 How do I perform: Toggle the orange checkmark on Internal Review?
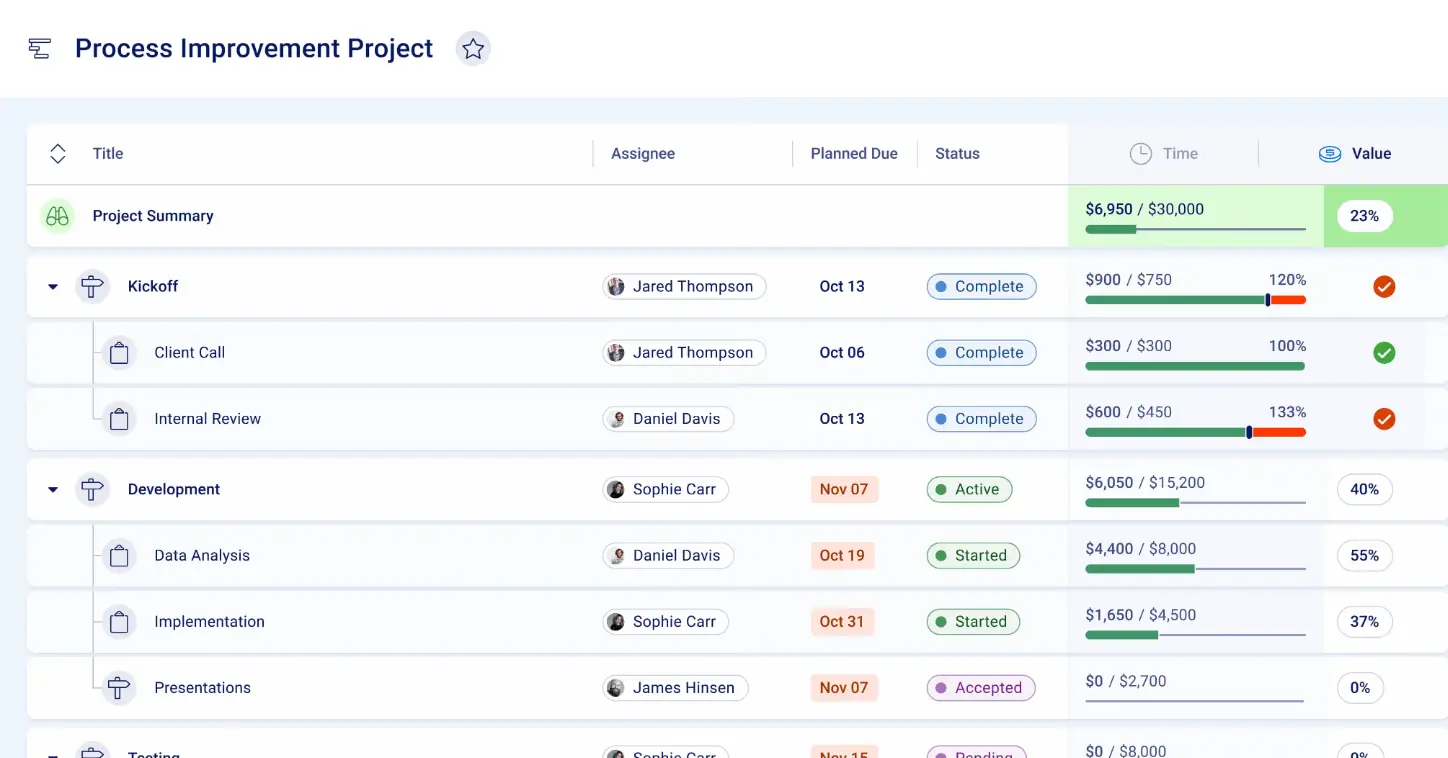[1384, 419]
